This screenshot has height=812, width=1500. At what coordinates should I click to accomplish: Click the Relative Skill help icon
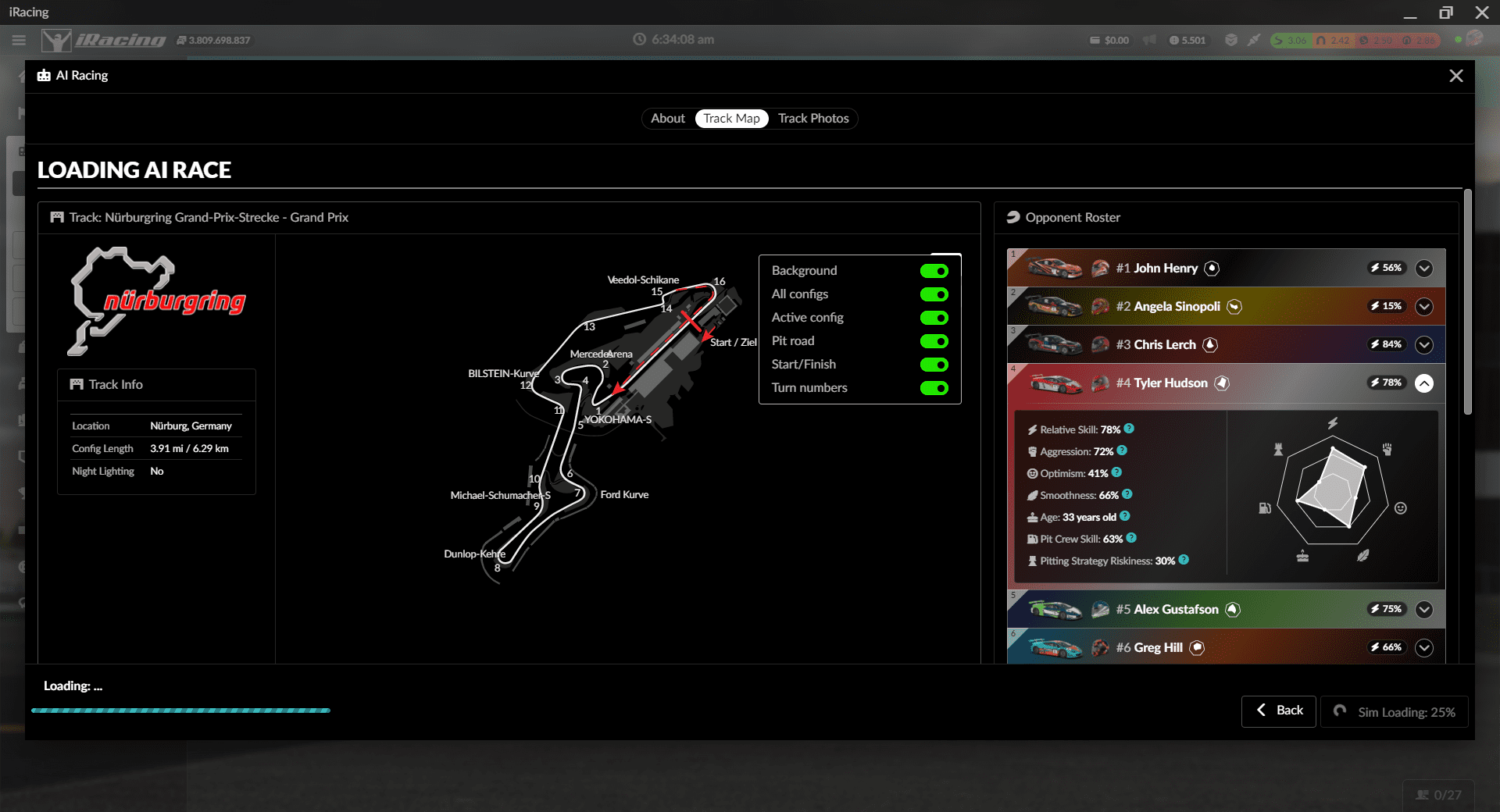(x=1130, y=429)
